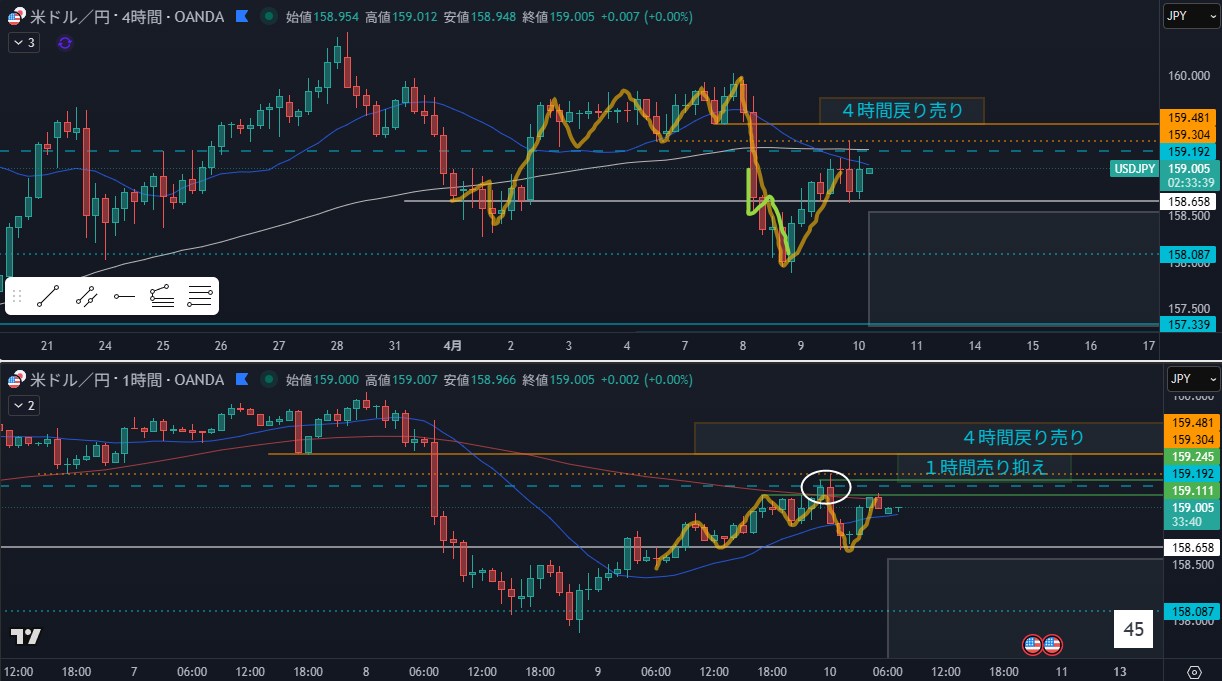
Task: Expand the 3 indicators legend in upper chart
Action: pyautogui.click(x=24, y=43)
